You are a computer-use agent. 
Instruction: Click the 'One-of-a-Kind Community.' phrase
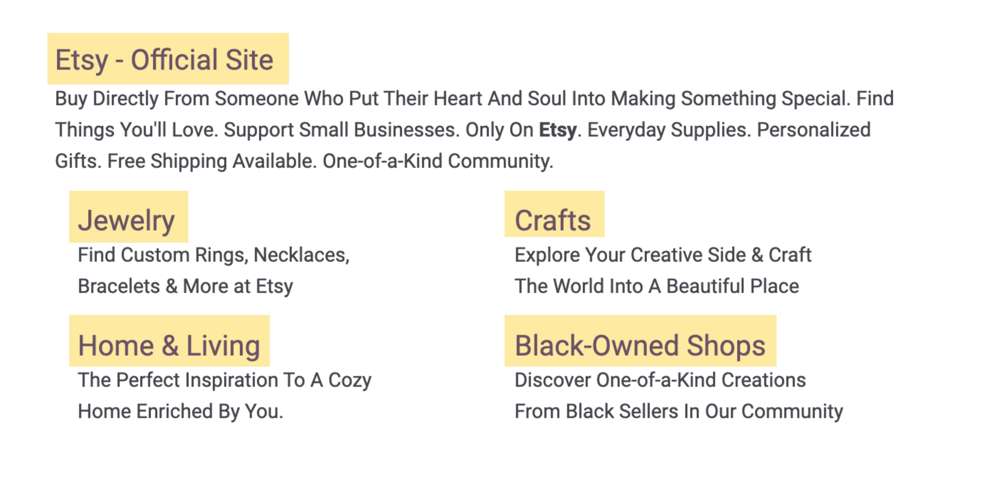tap(438, 161)
